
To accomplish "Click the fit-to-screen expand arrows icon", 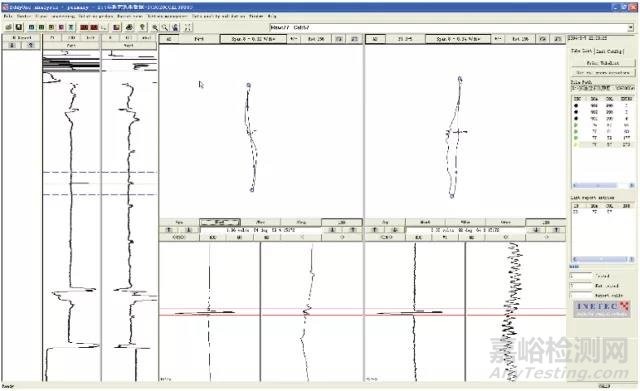I will [x=188, y=27].
